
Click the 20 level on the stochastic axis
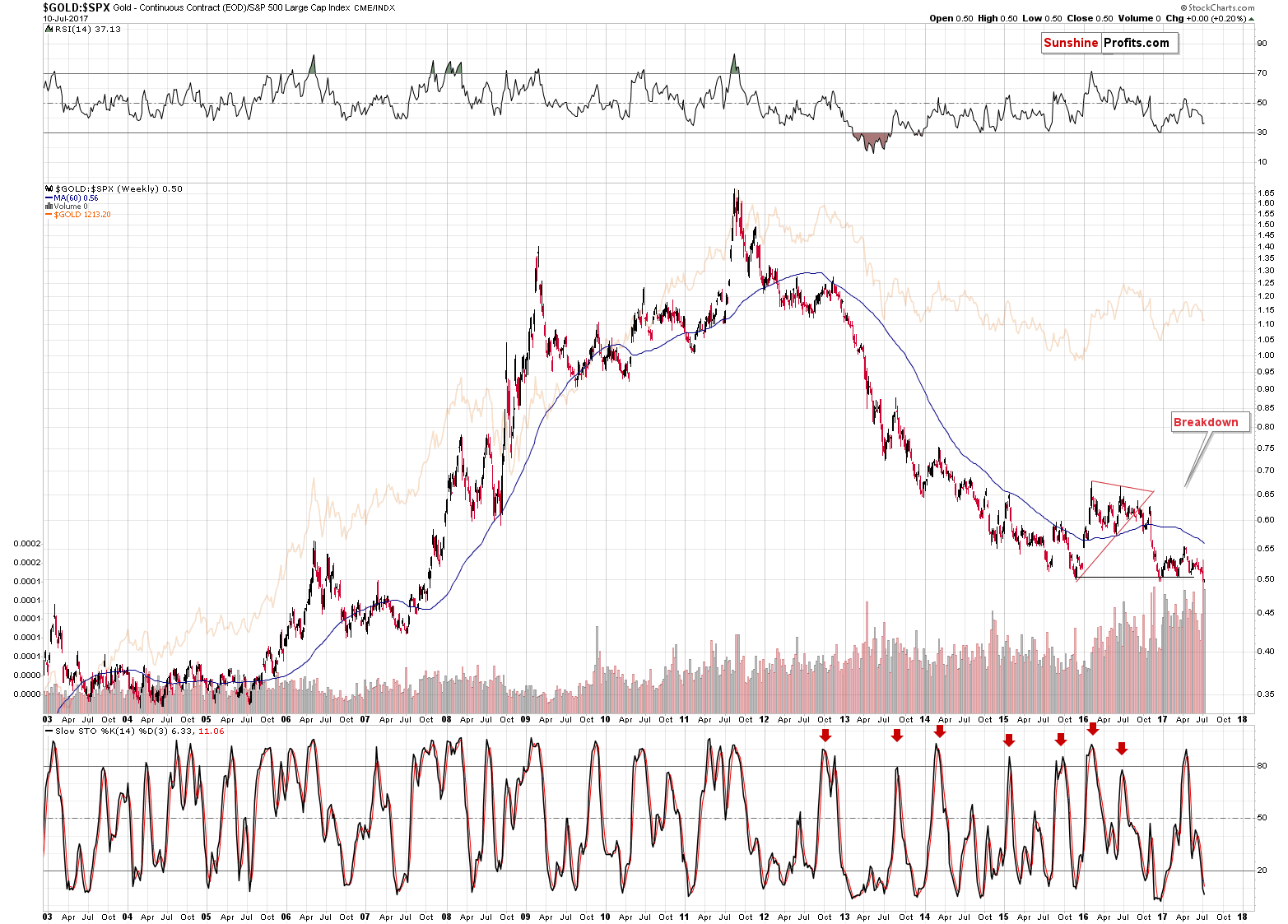(1262, 870)
